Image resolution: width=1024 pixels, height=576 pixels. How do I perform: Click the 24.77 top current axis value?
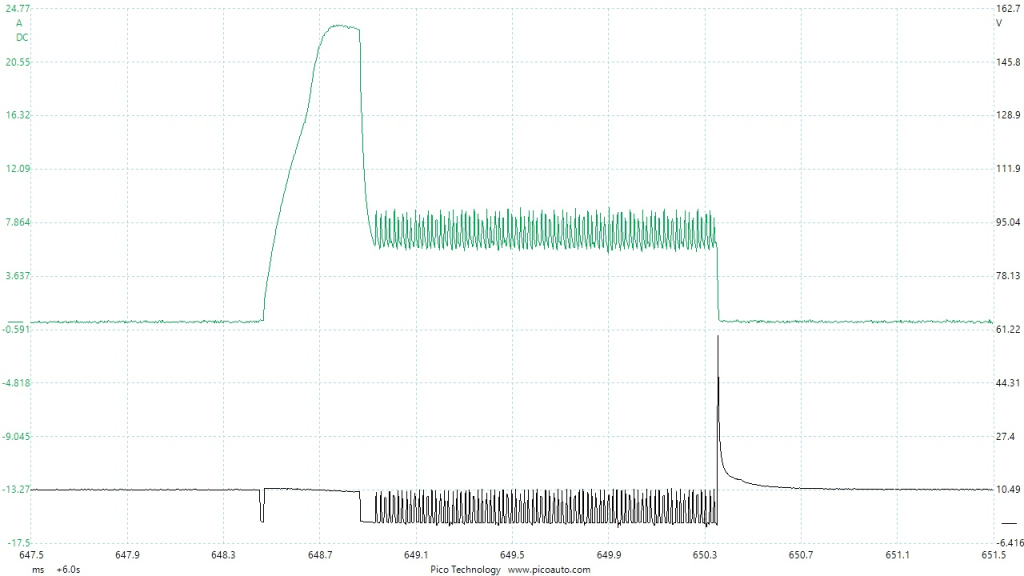click(x=20, y=9)
